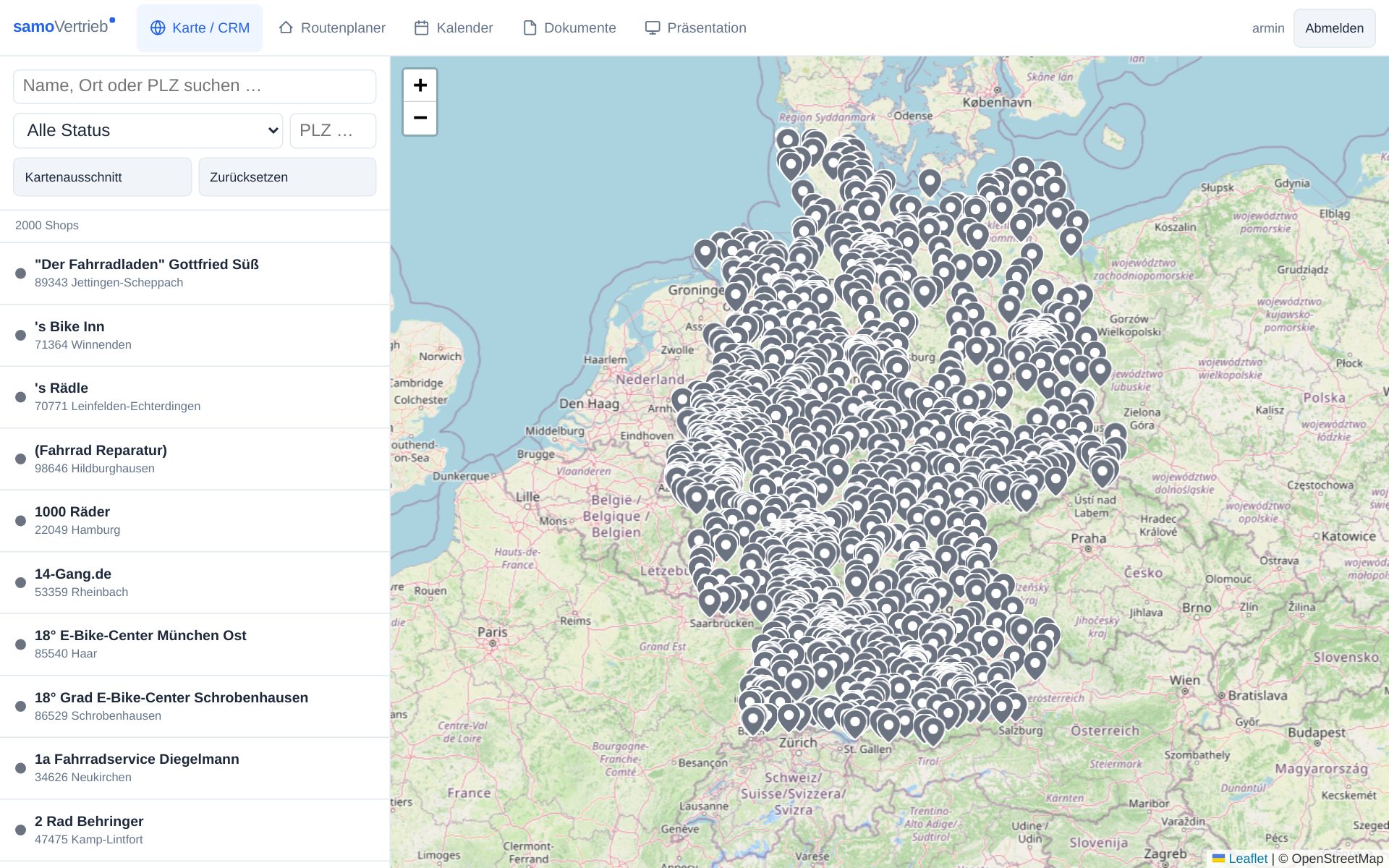Zoom out the map with the minus button

click(420, 118)
